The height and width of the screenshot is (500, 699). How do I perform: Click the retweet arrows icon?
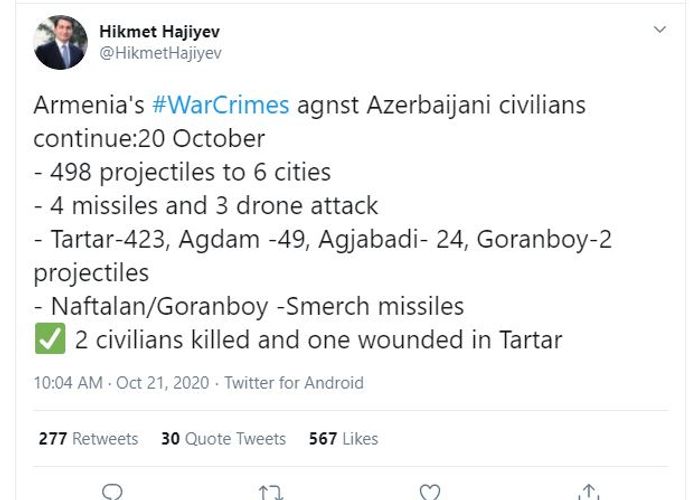coord(270,491)
